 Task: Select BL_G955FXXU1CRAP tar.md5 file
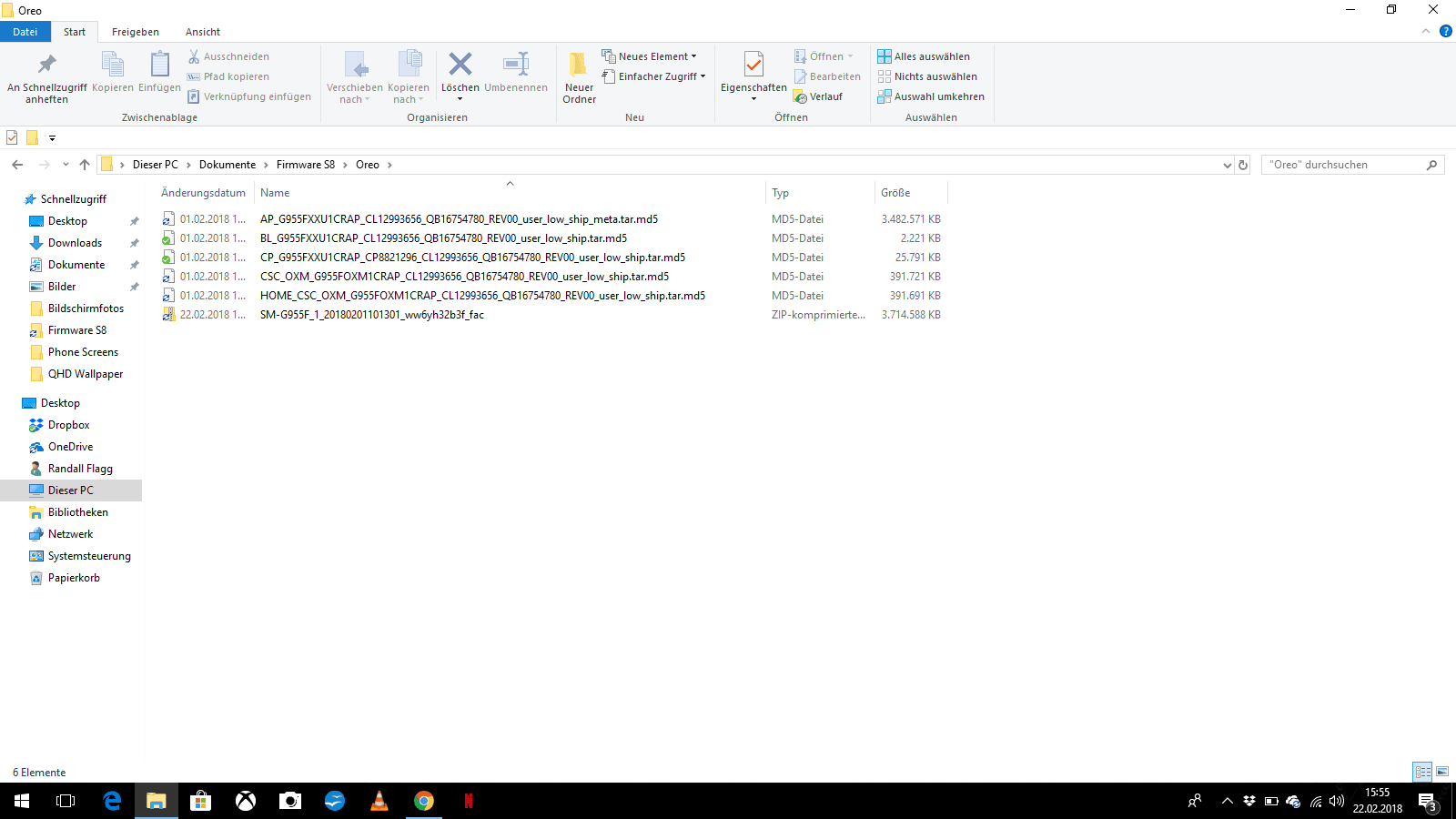[443, 238]
